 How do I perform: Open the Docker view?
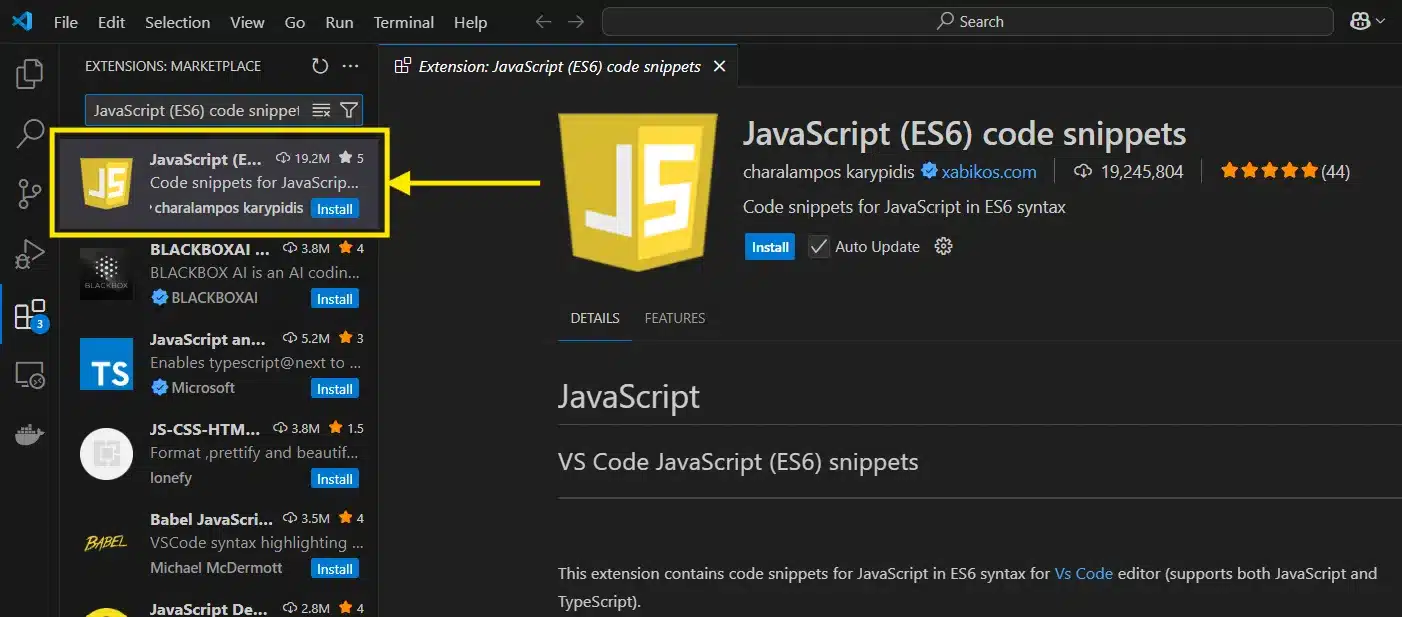[x=30, y=435]
